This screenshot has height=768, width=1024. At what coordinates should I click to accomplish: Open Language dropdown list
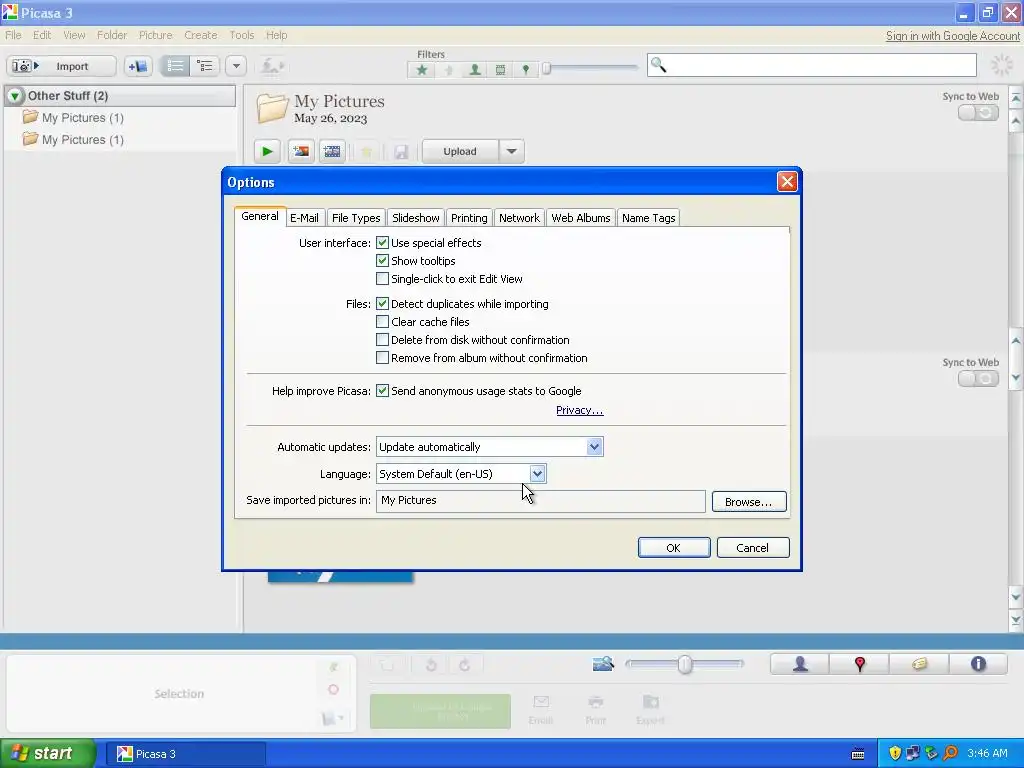coord(537,473)
